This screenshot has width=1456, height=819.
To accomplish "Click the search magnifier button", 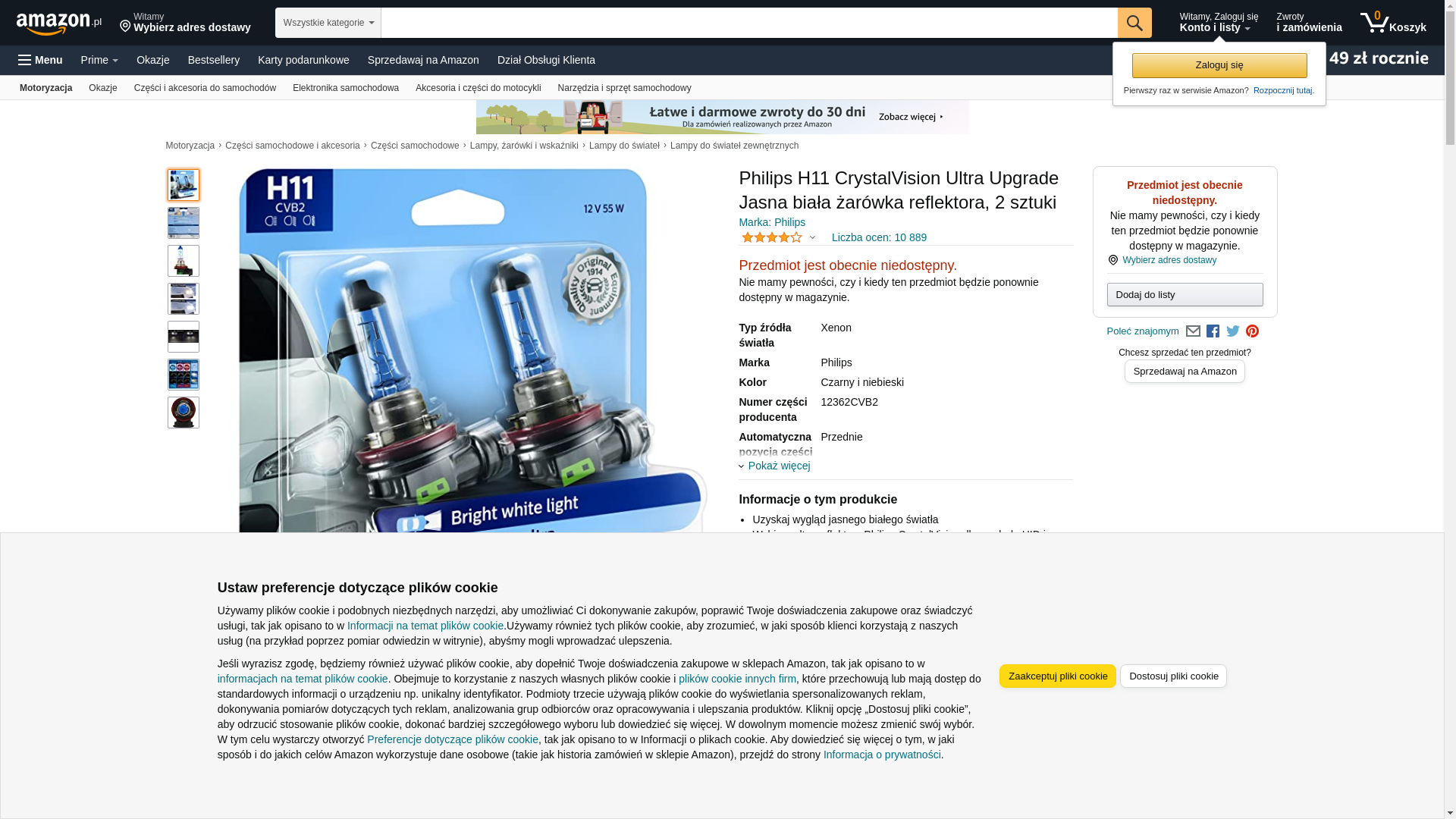I will (x=1134, y=23).
